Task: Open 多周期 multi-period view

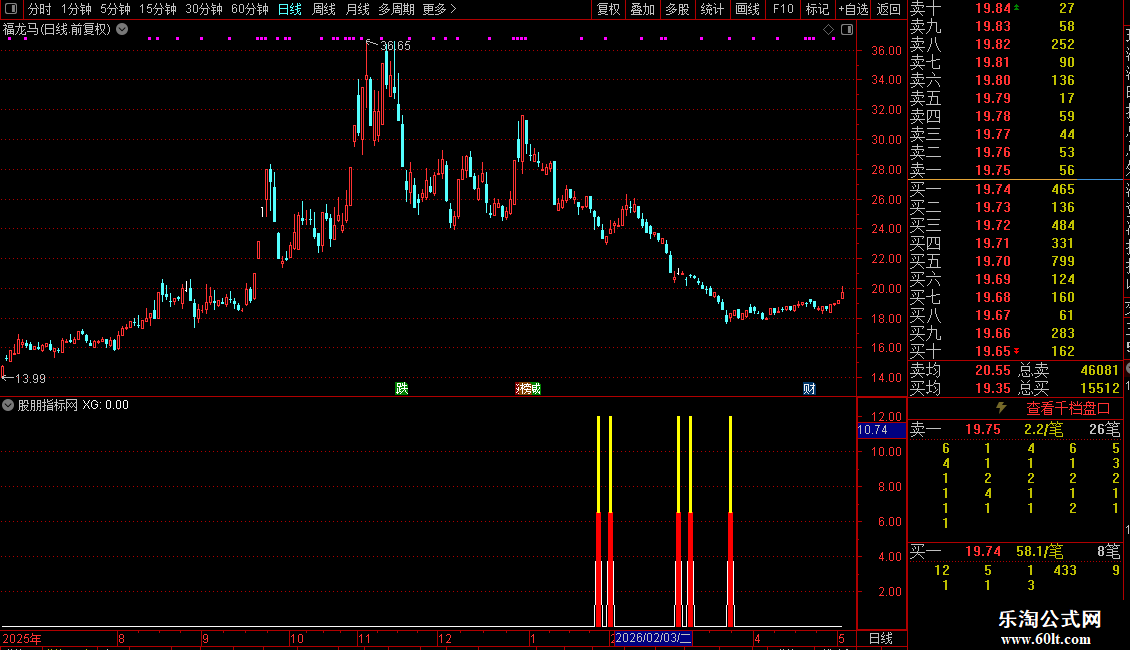Action: [x=396, y=9]
